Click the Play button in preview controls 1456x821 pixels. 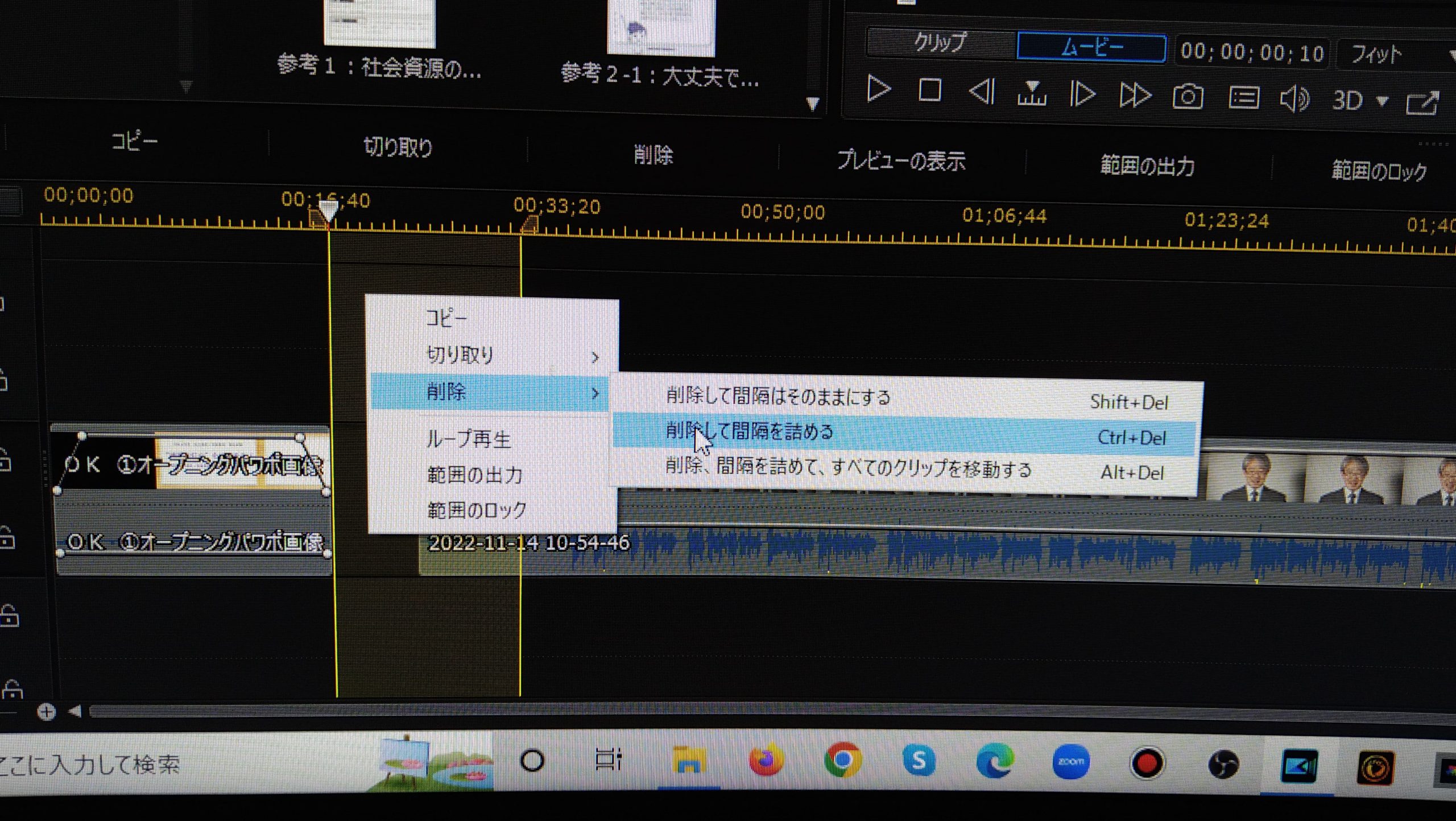click(878, 89)
